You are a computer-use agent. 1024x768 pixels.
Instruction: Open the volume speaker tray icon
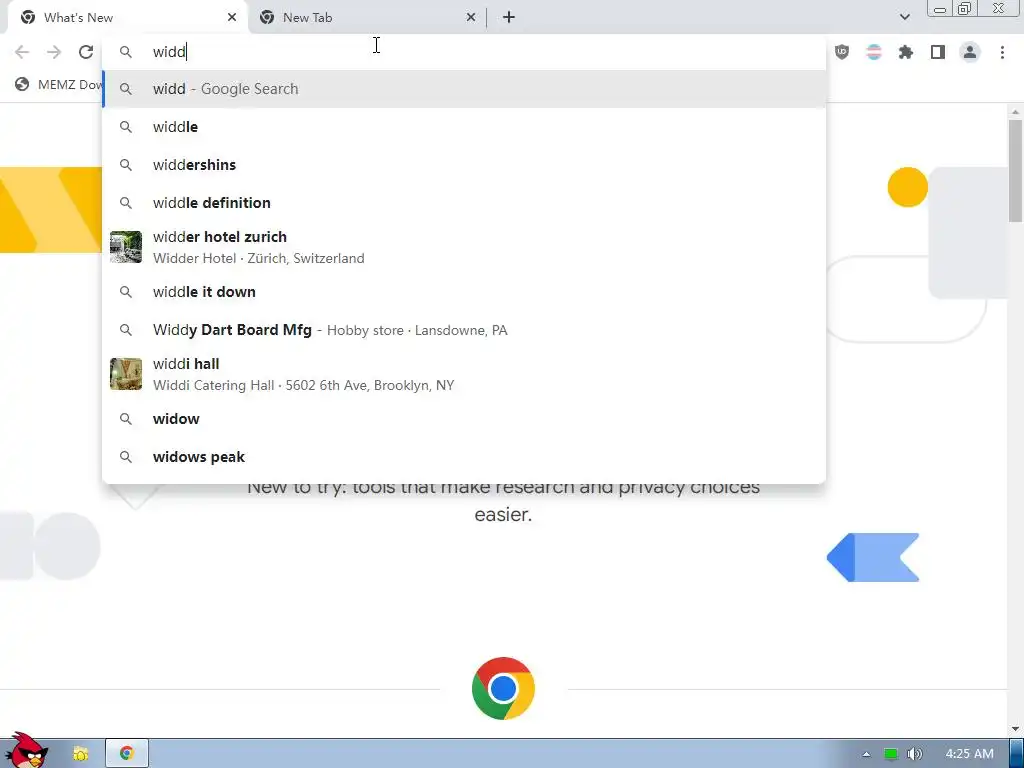tap(916, 754)
